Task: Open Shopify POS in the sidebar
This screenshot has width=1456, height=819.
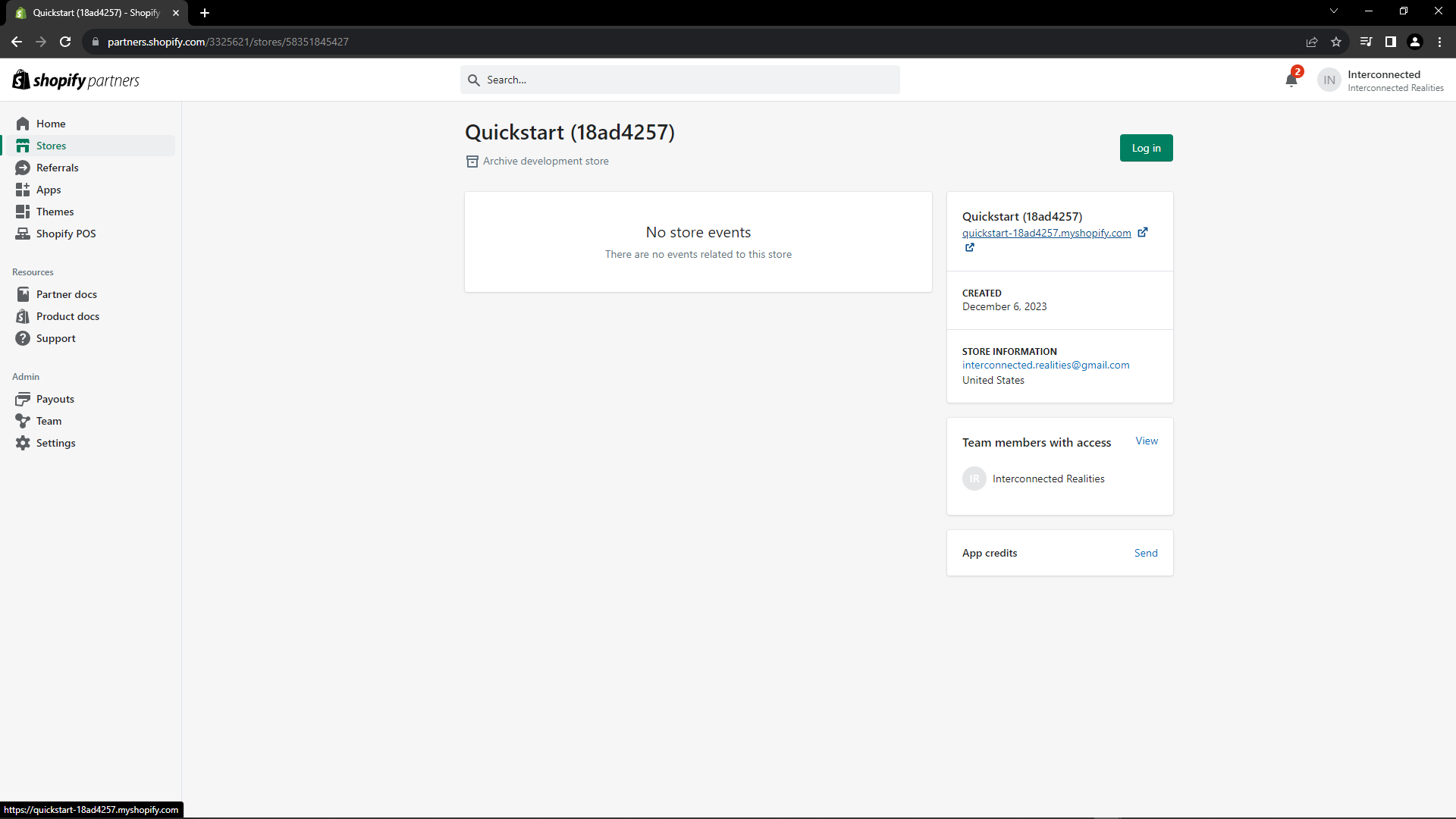Action: (x=66, y=234)
